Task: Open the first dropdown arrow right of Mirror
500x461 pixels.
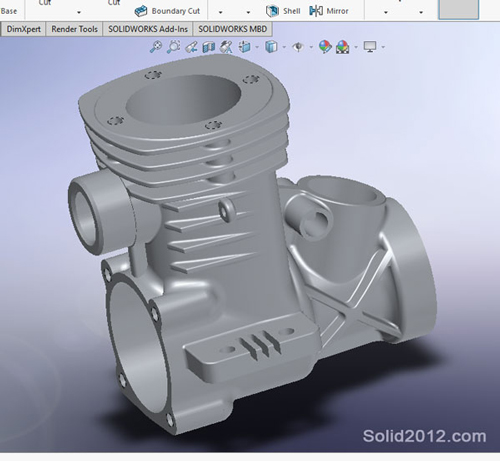Action: point(386,13)
